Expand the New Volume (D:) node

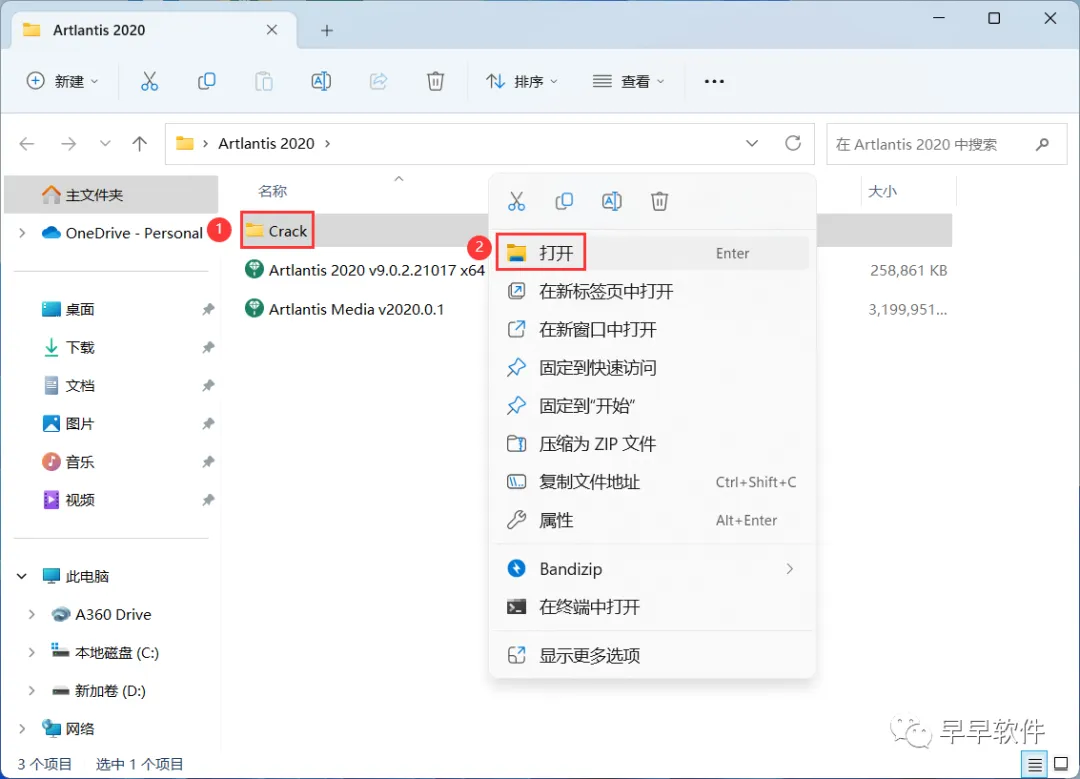coord(32,690)
